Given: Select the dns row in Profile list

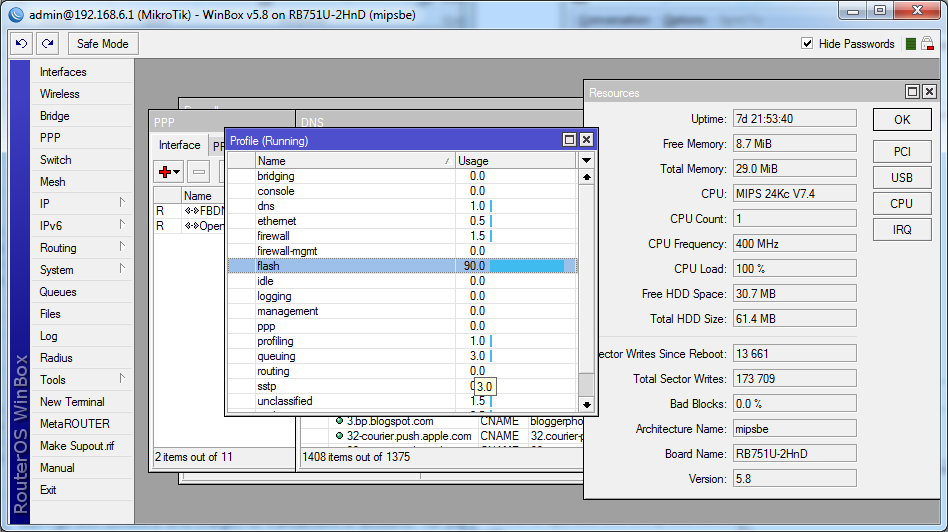Looking at the screenshot, I should [403, 206].
